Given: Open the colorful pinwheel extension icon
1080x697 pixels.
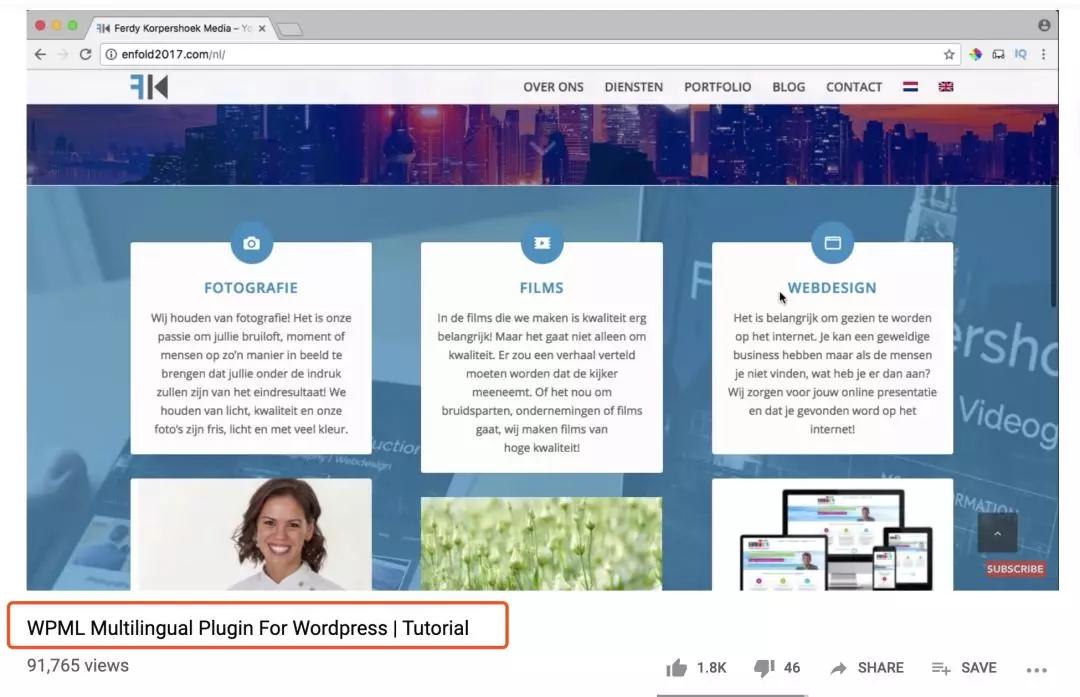Looking at the screenshot, I should click(x=975, y=54).
